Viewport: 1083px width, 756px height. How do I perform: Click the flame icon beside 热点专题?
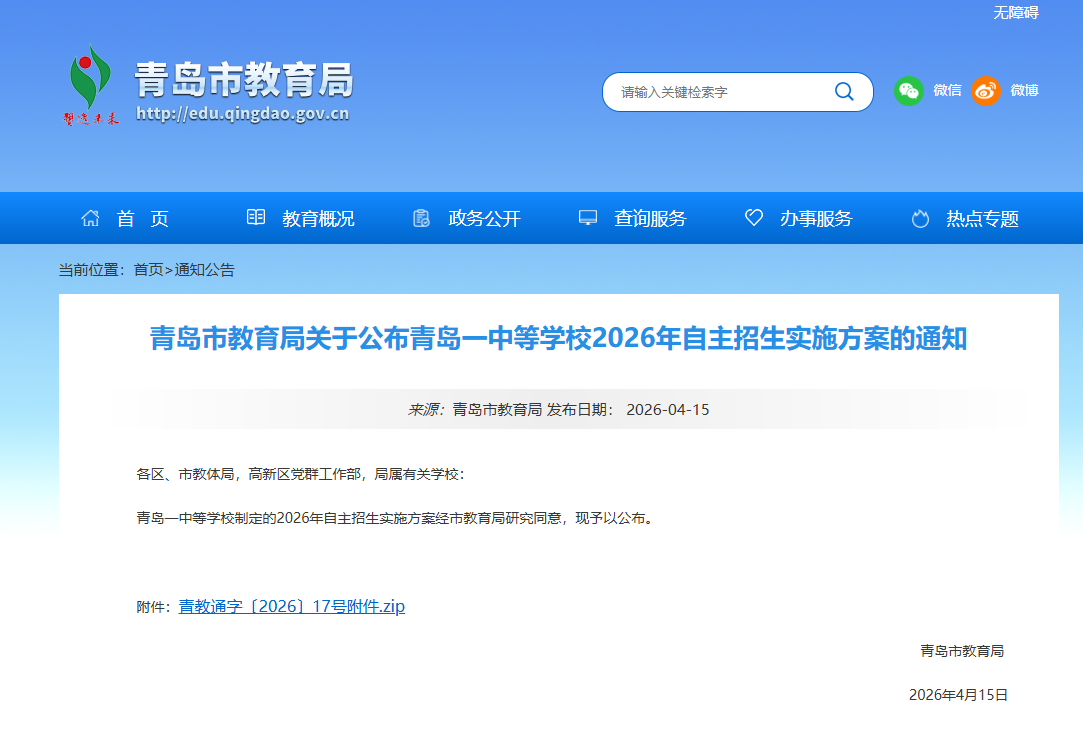tap(920, 218)
